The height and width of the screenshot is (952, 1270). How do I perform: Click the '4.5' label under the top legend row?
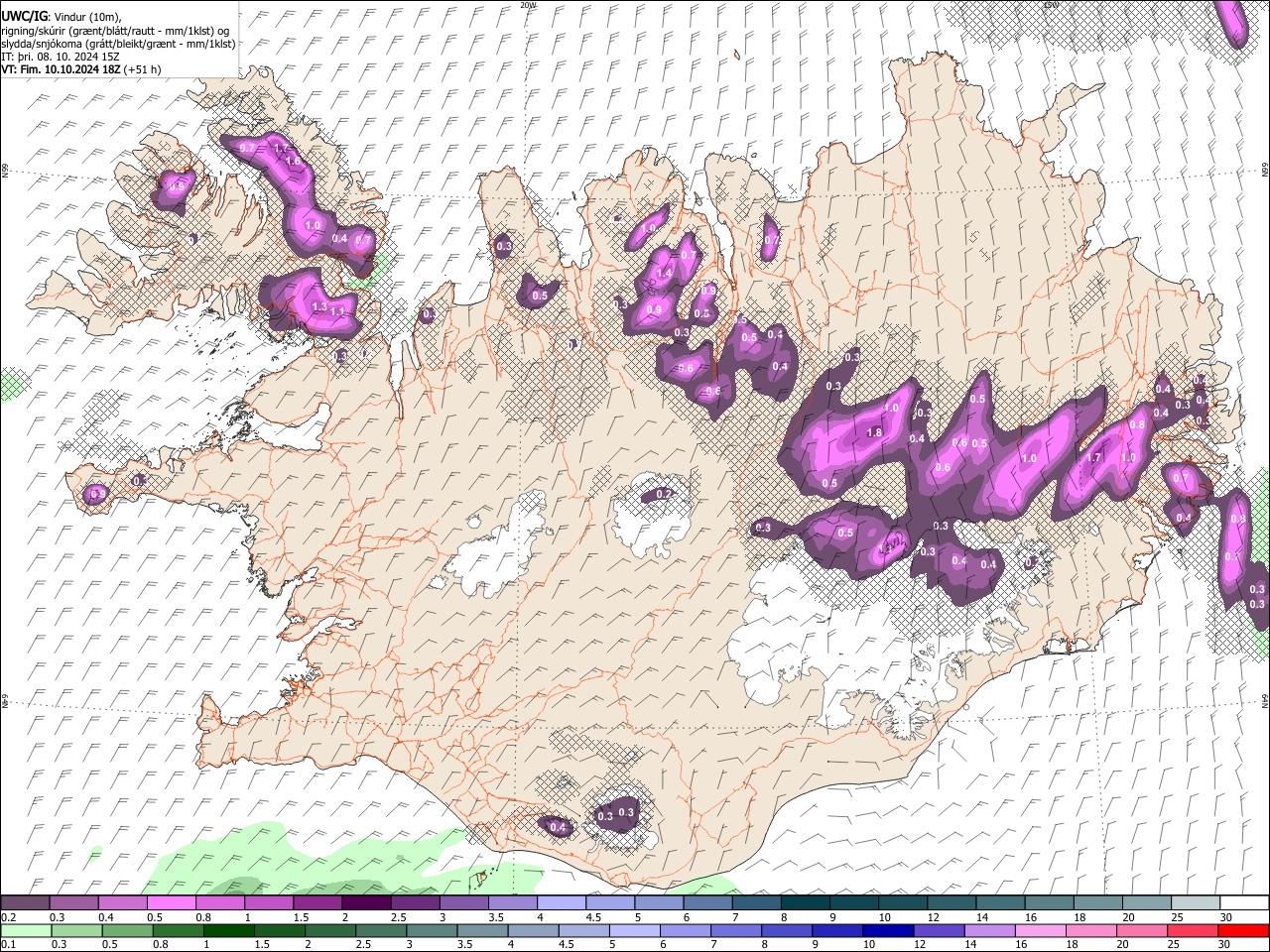[592, 917]
